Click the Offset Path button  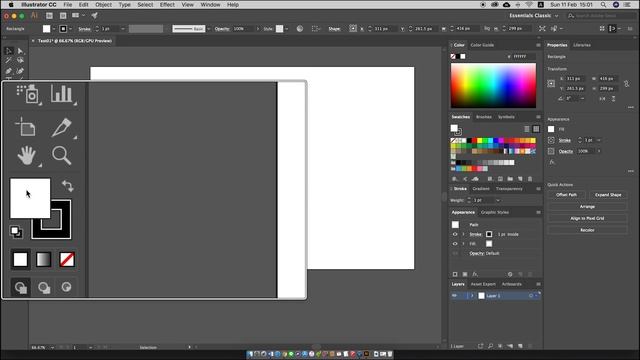567,195
